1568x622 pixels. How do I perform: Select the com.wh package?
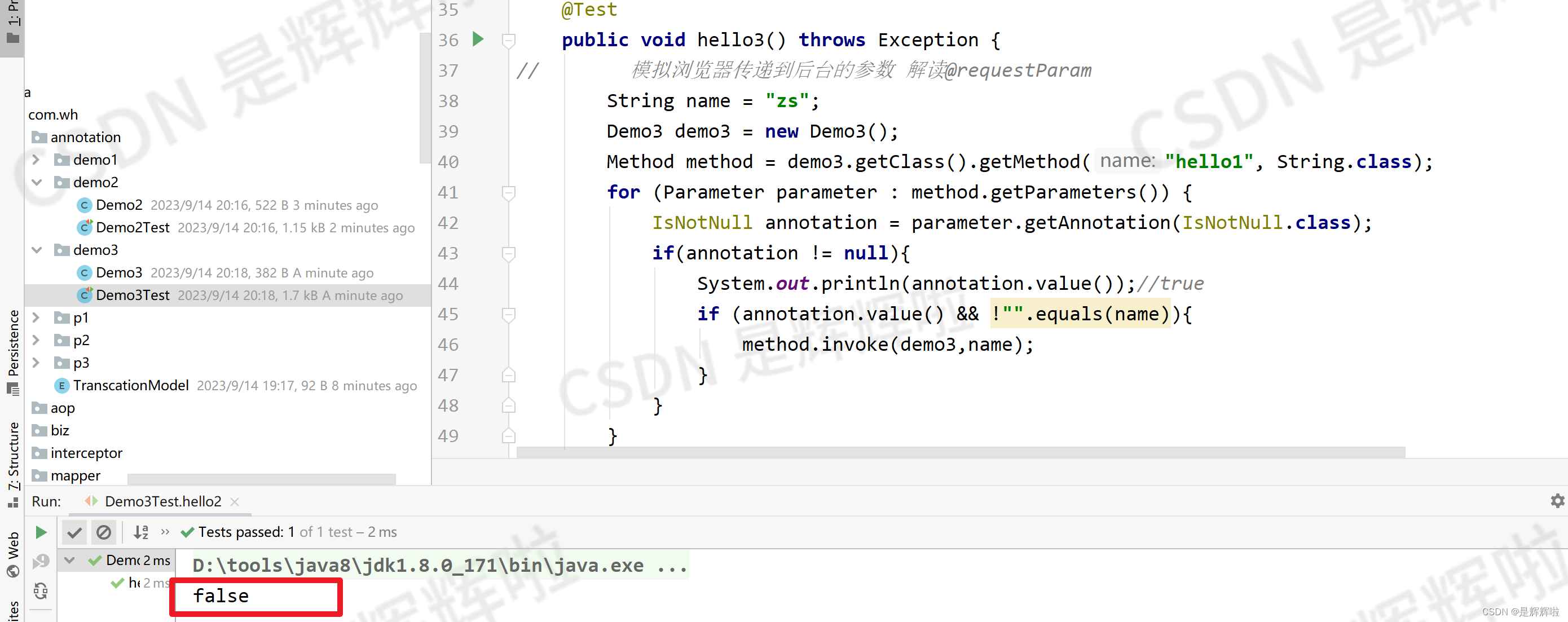(x=53, y=114)
